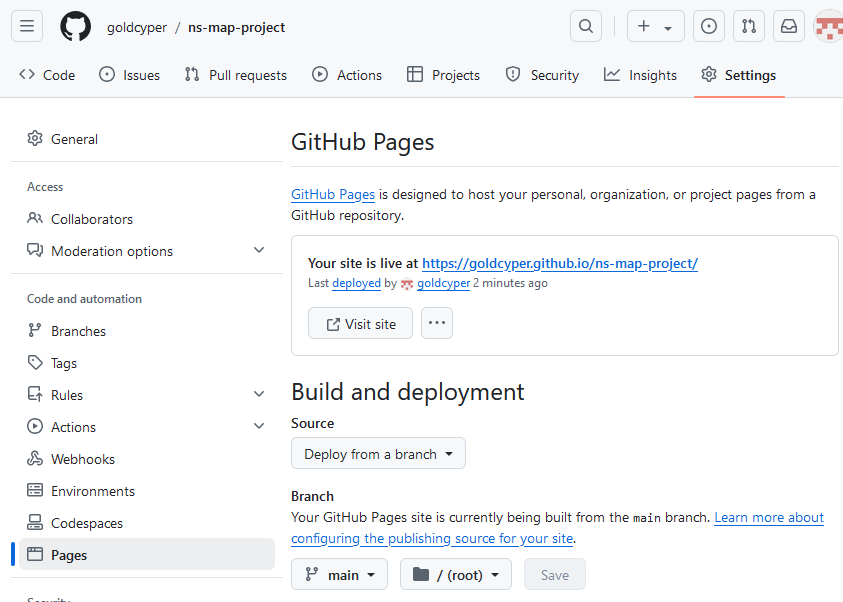
Task: Open the hamburger navigation menu
Action: pyautogui.click(x=27, y=26)
